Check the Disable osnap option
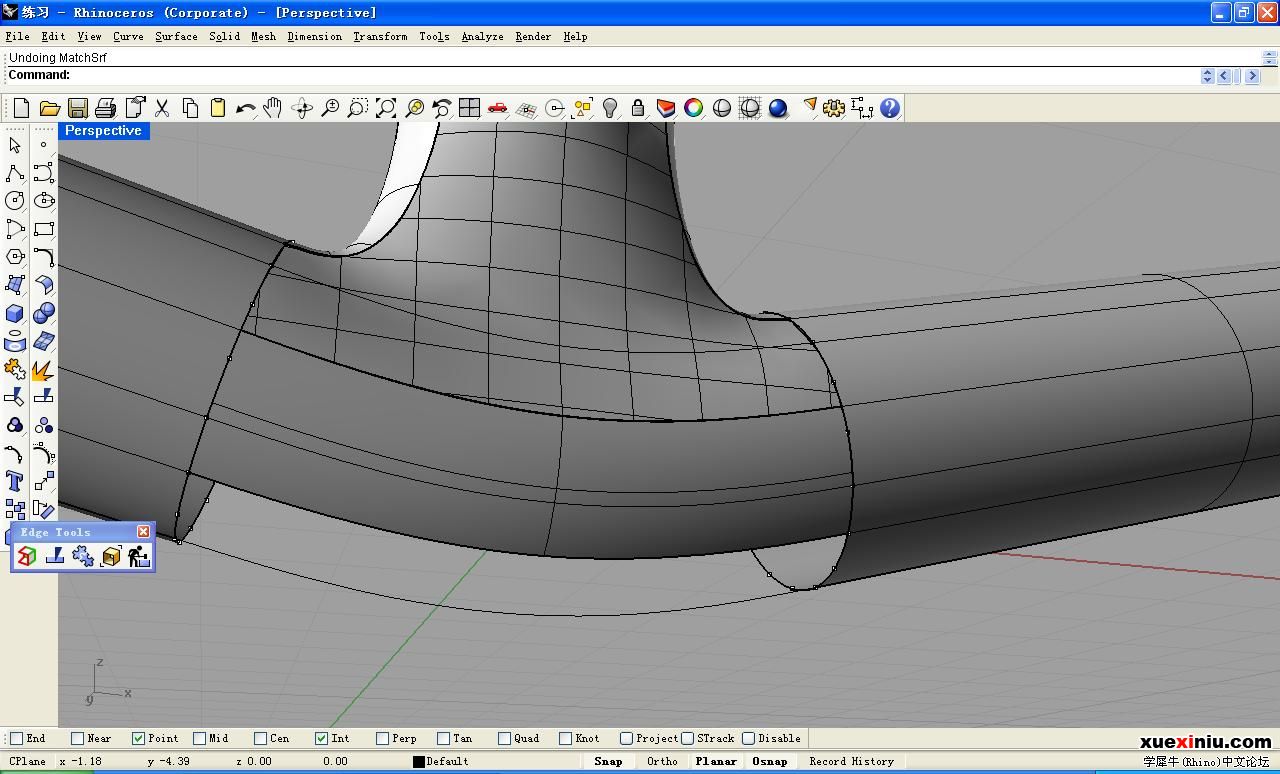The height and width of the screenshot is (774, 1280). (749, 739)
